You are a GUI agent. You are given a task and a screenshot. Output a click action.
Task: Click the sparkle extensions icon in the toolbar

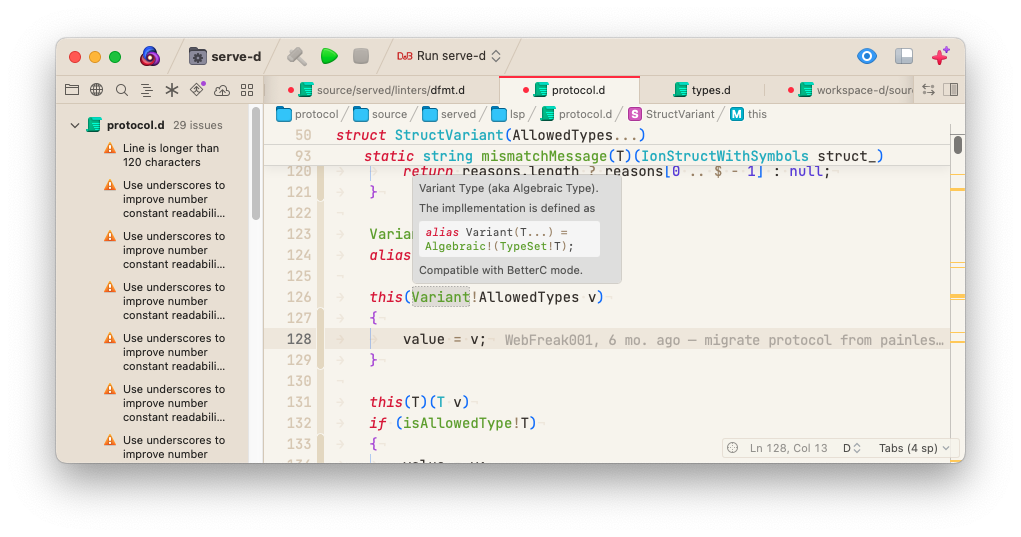[x=940, y=57]
